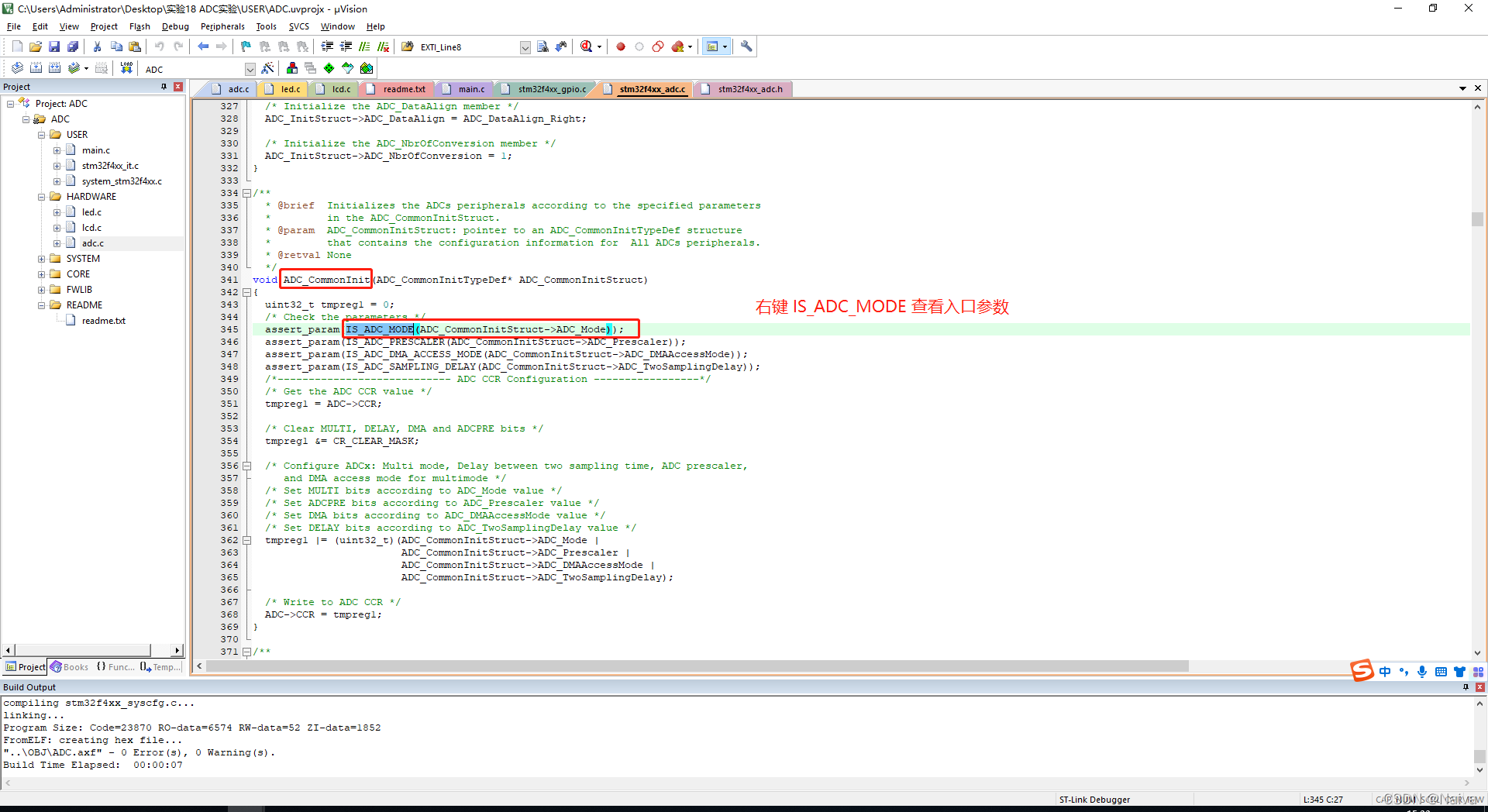Insert breakpoint at current line

click(x=620, y=46)
